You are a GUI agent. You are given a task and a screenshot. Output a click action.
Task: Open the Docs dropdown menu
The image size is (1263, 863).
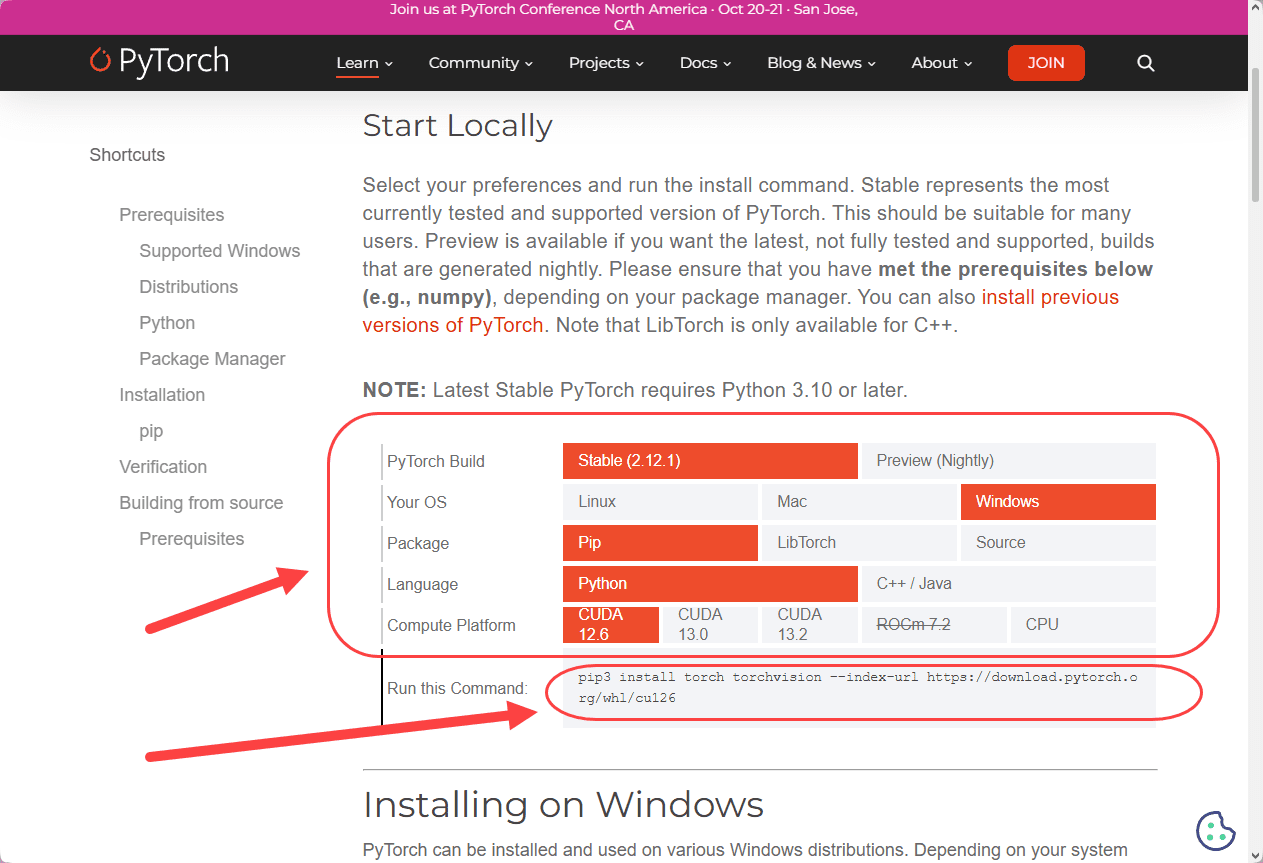tap(706, 63)
